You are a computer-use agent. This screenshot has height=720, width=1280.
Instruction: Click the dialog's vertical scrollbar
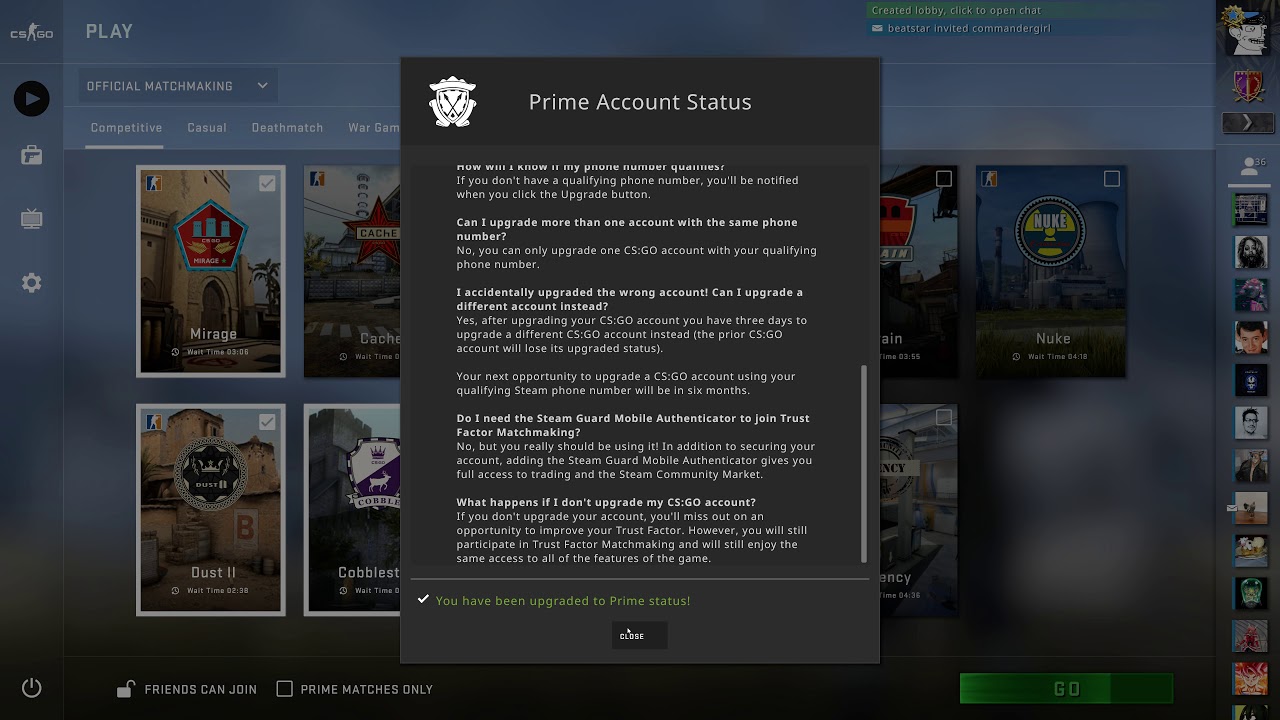click(x=864, y=463)
